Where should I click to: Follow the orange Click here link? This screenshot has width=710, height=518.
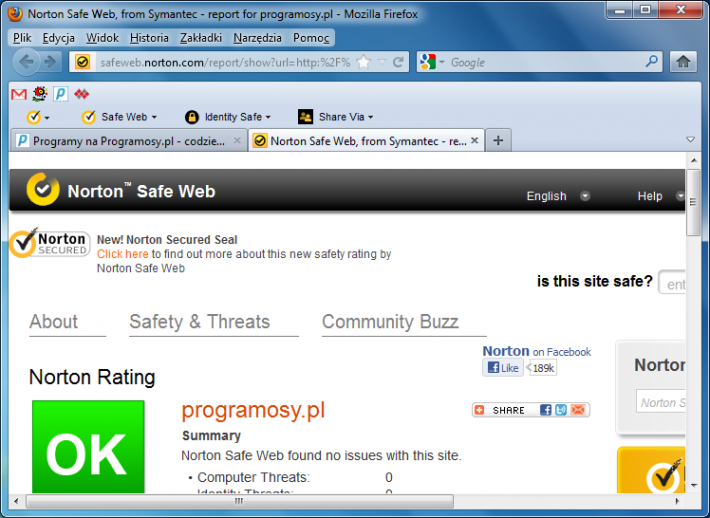tap(122, 254)
